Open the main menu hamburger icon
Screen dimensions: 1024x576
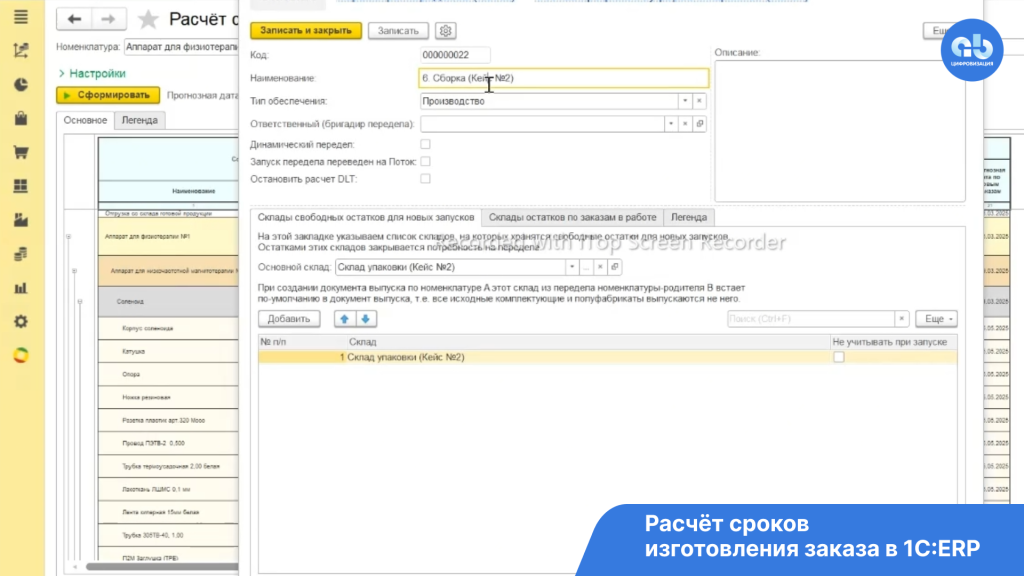pyautogui.click(x=21, y=17)
